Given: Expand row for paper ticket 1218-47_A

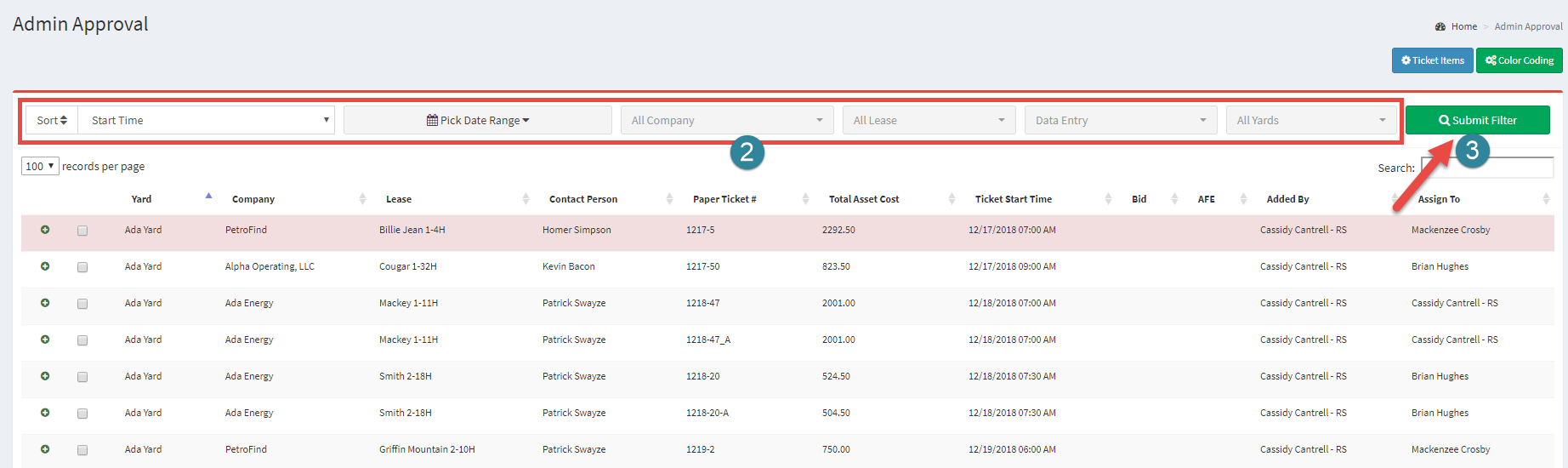Looking at the screenshot, I should [45, 340].
